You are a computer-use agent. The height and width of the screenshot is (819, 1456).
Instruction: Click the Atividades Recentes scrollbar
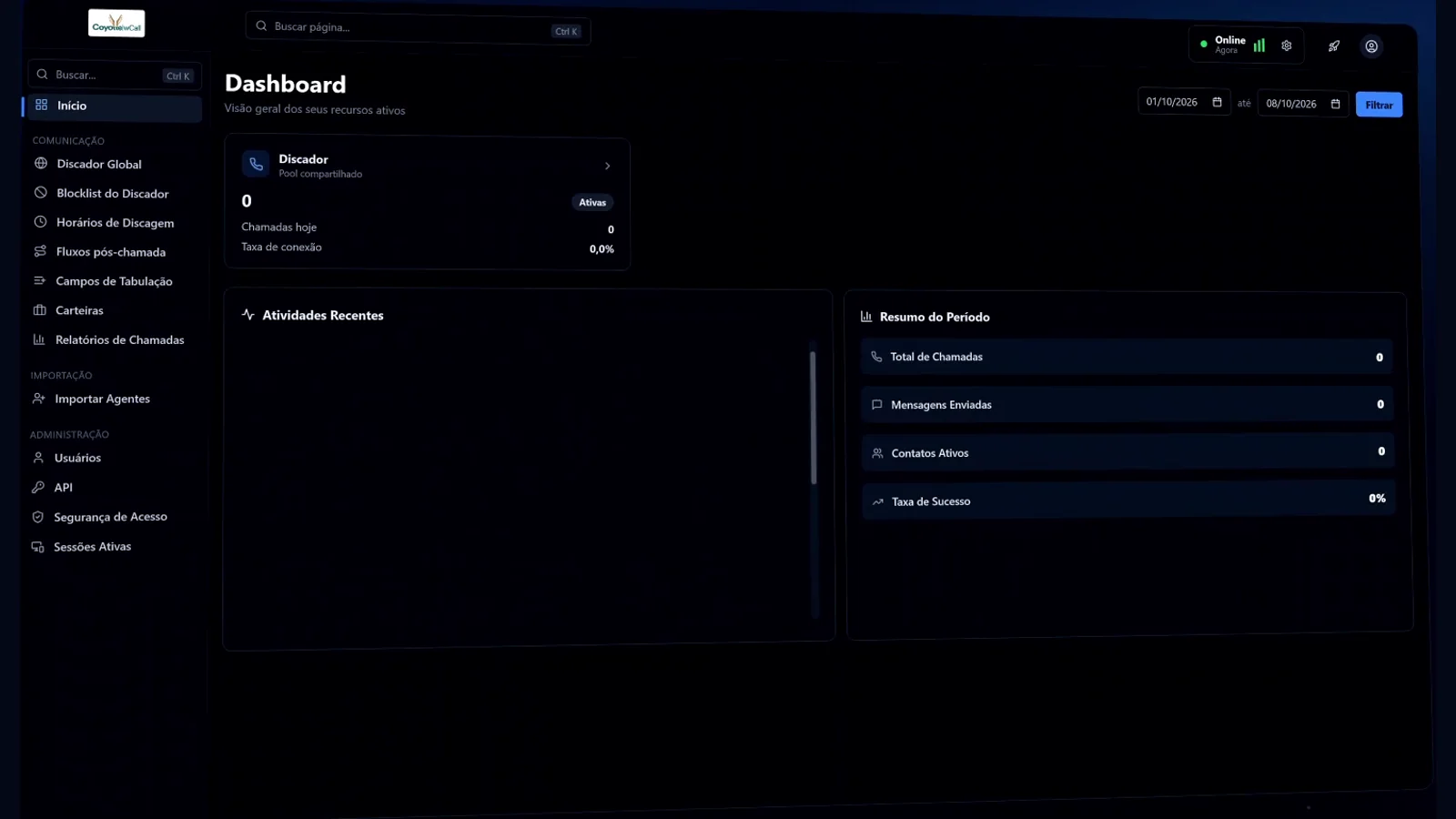[x=814, y=417]
